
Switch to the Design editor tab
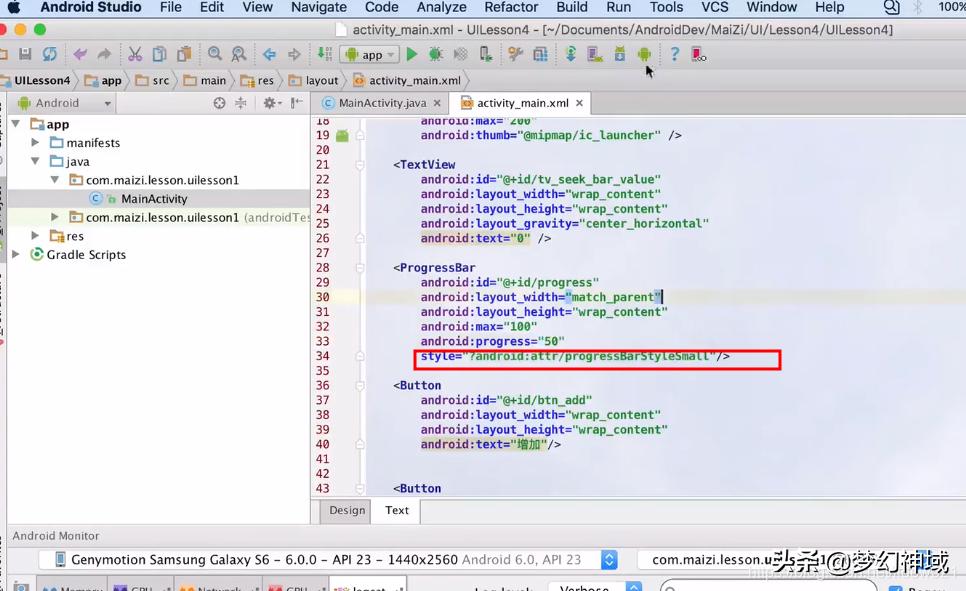(x=347, y=510)
